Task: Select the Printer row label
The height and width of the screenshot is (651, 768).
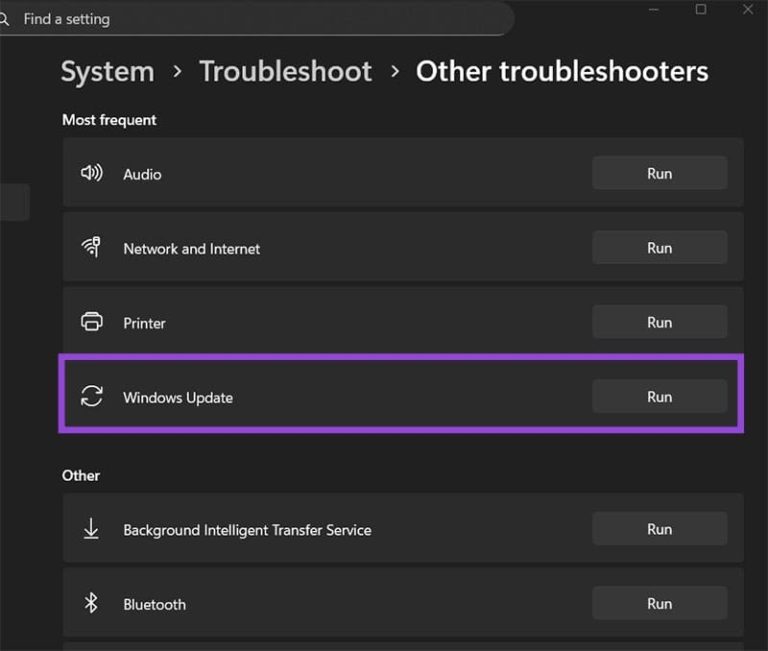Action: click(x=144, y=323)
